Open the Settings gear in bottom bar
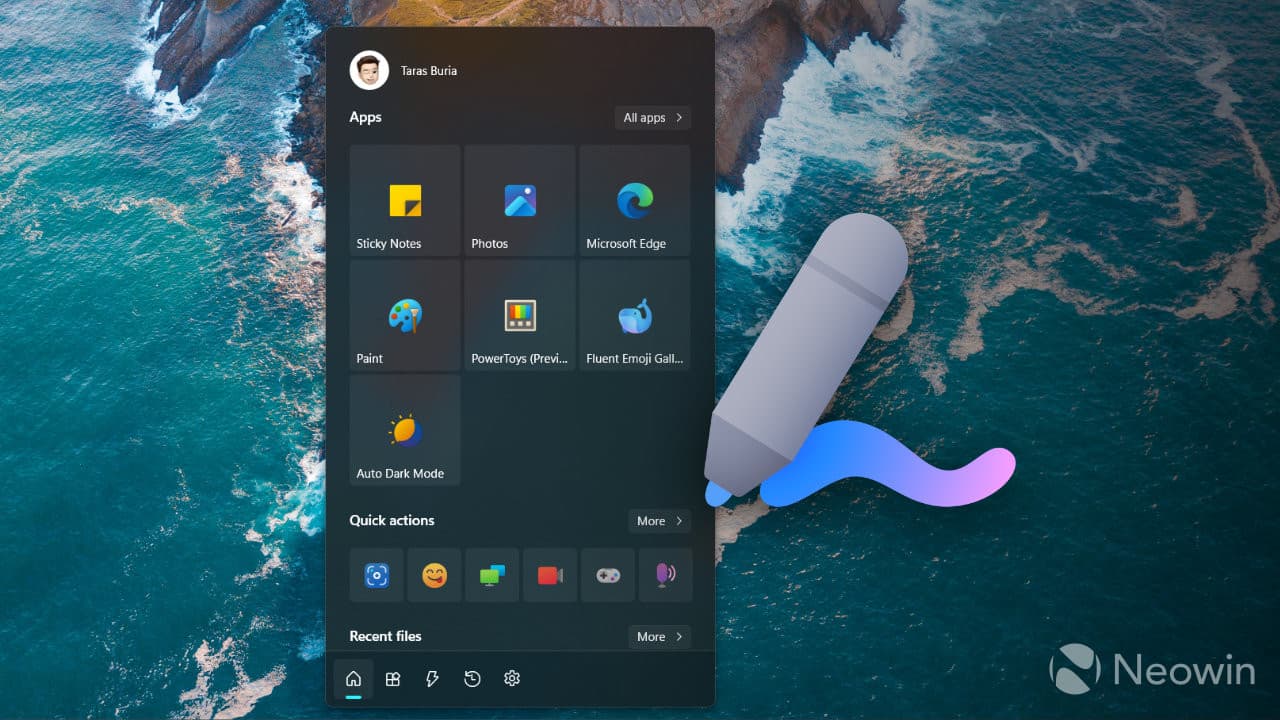Screen dimensions: 1280x720 (512, 678)
